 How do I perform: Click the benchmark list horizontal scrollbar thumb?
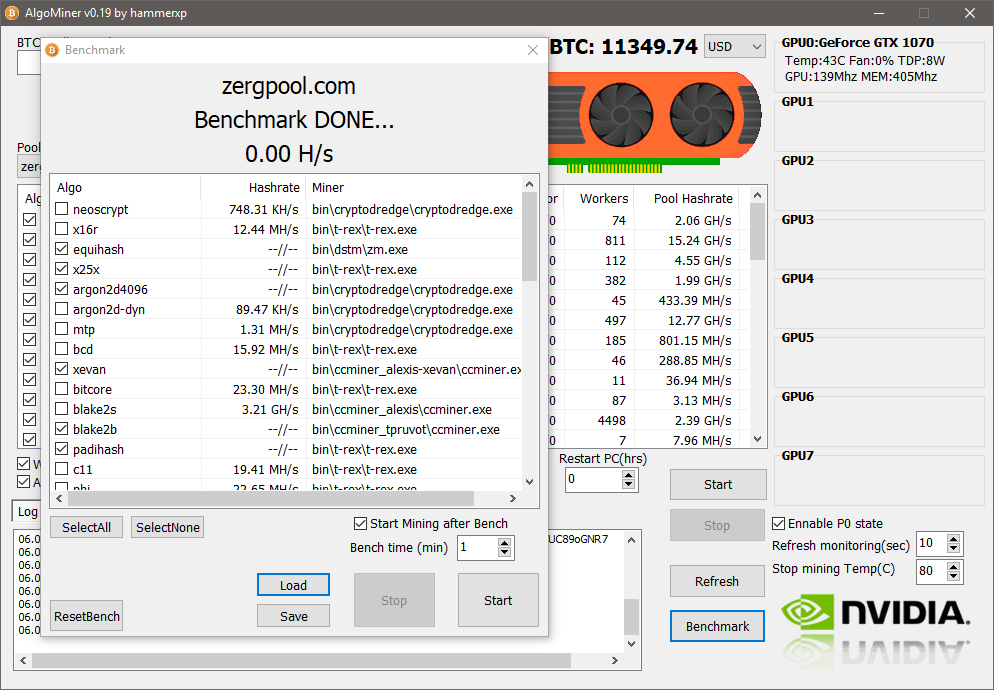click(271, 498)
